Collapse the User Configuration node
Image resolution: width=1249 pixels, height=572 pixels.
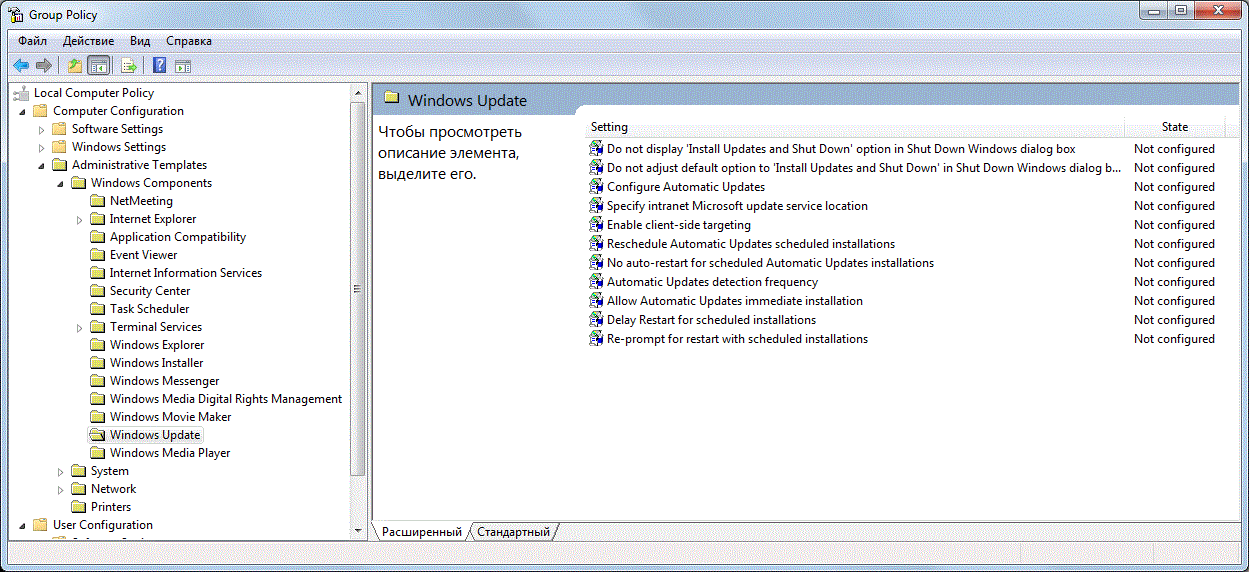[22, 525]
